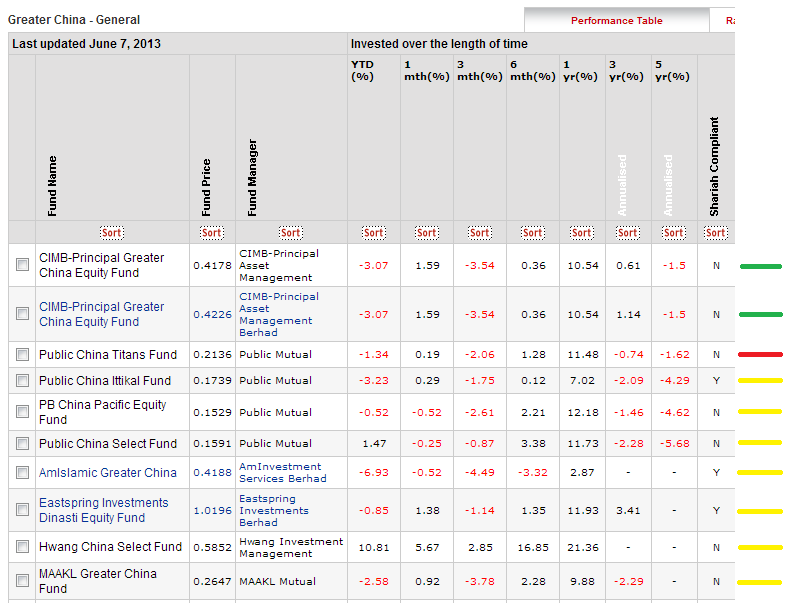Select Public China Titans Fund checkbox
This screenshot has height=603, width=786.
click(x=22, y=354)
